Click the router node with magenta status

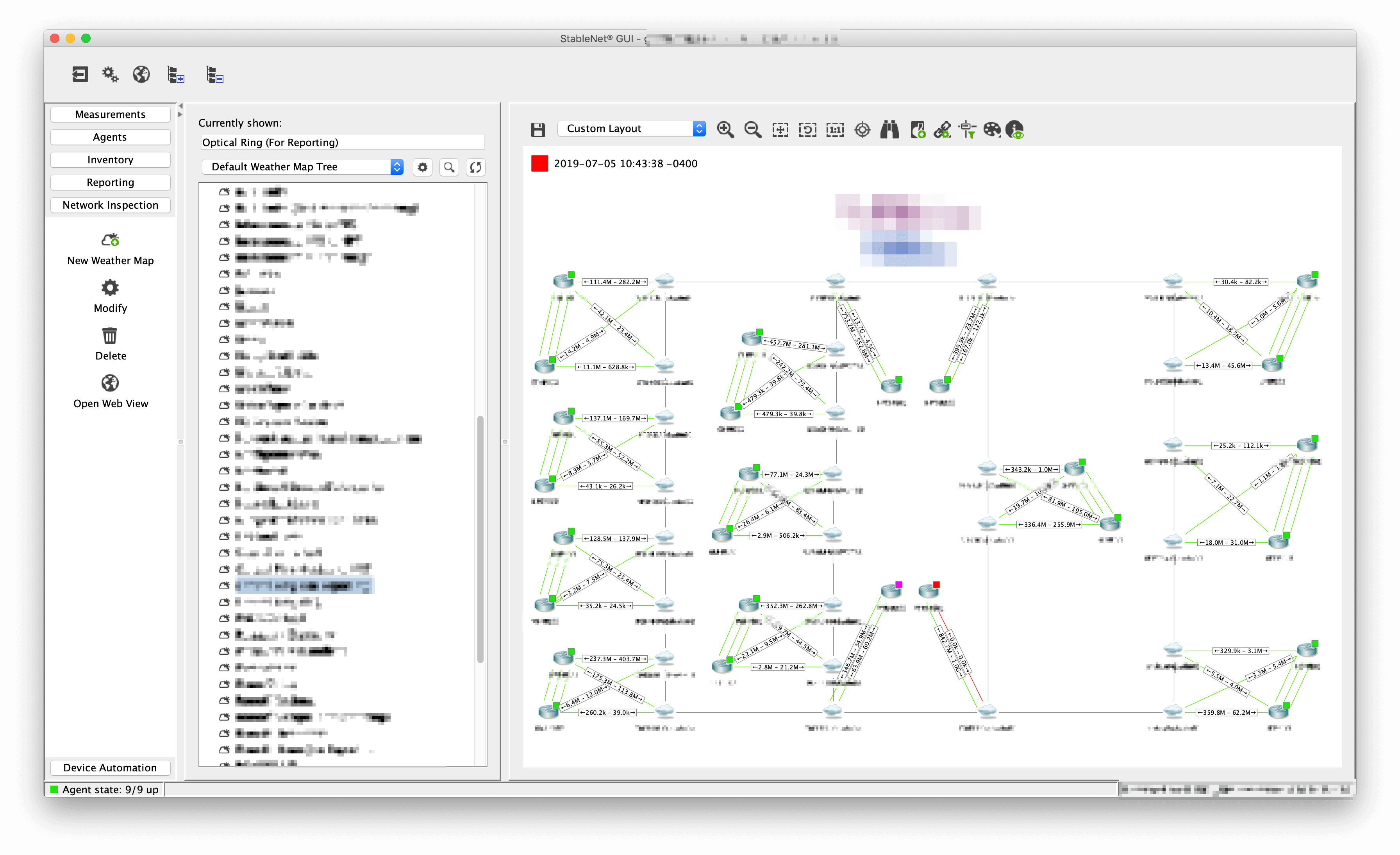[x=891, y=591]
